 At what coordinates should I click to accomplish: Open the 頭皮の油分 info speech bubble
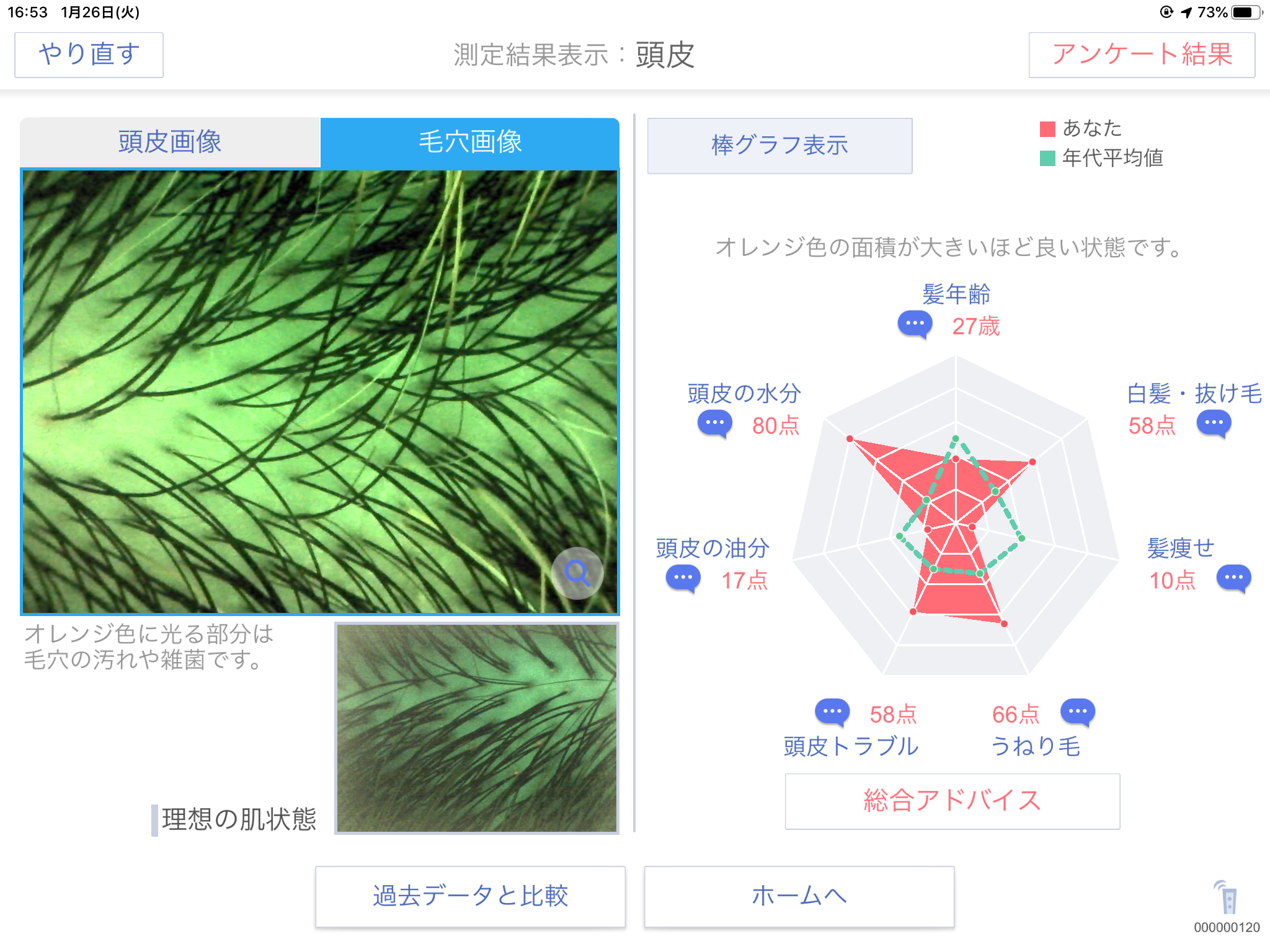(x=683, y=579)
